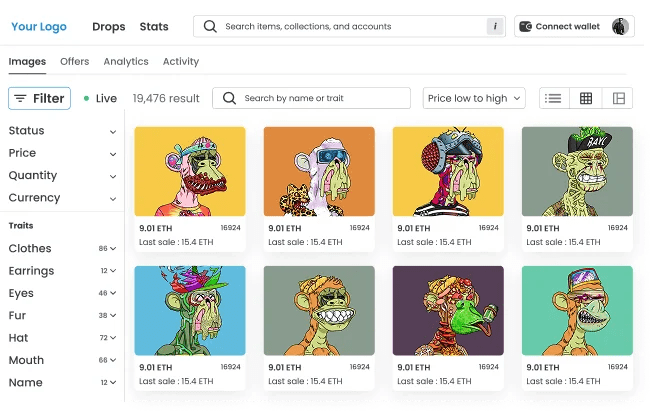Expand the Fur trait list
The image size is (653, 415).
pos(62,316)
